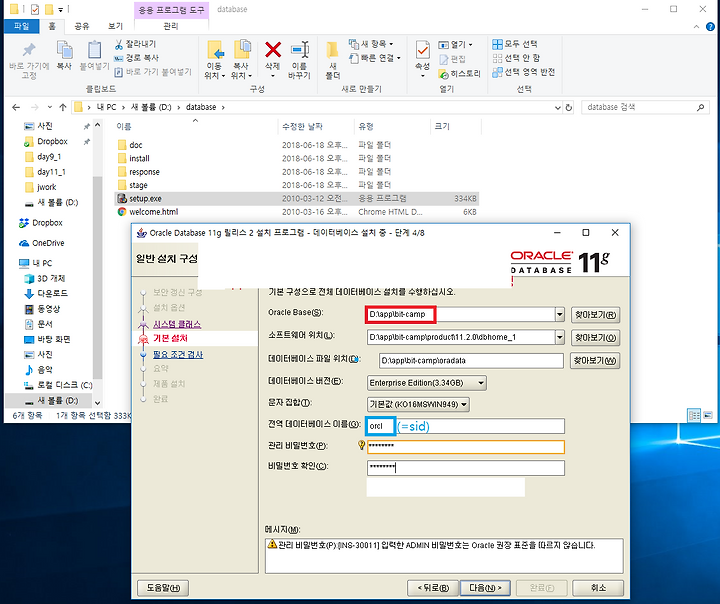Expand software location dropdown arrow
Viewport: 720px width, 604px height.
pyautogui.click(x=559, y=337)
